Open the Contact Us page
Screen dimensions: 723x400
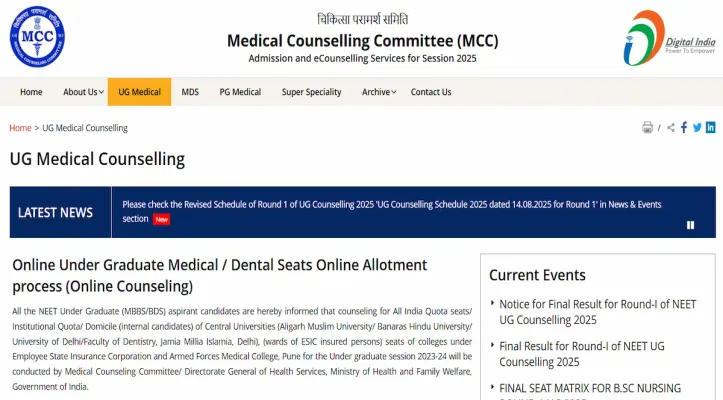(431, 92)
